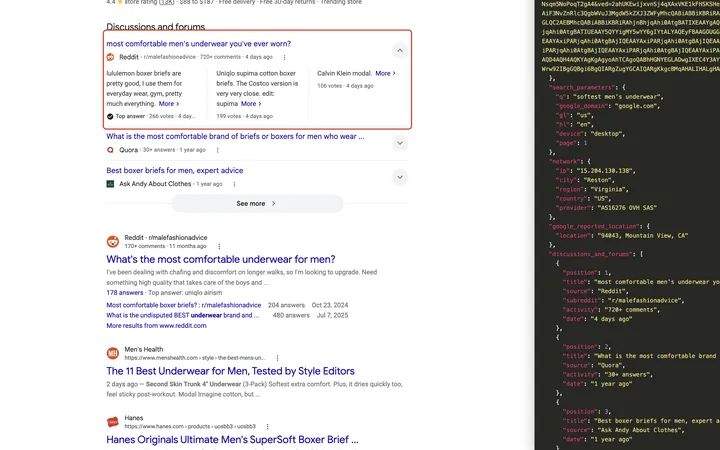Click the "search_parameters" JSON key
Screen dimensions: 720x450
(x=582, y=87)
